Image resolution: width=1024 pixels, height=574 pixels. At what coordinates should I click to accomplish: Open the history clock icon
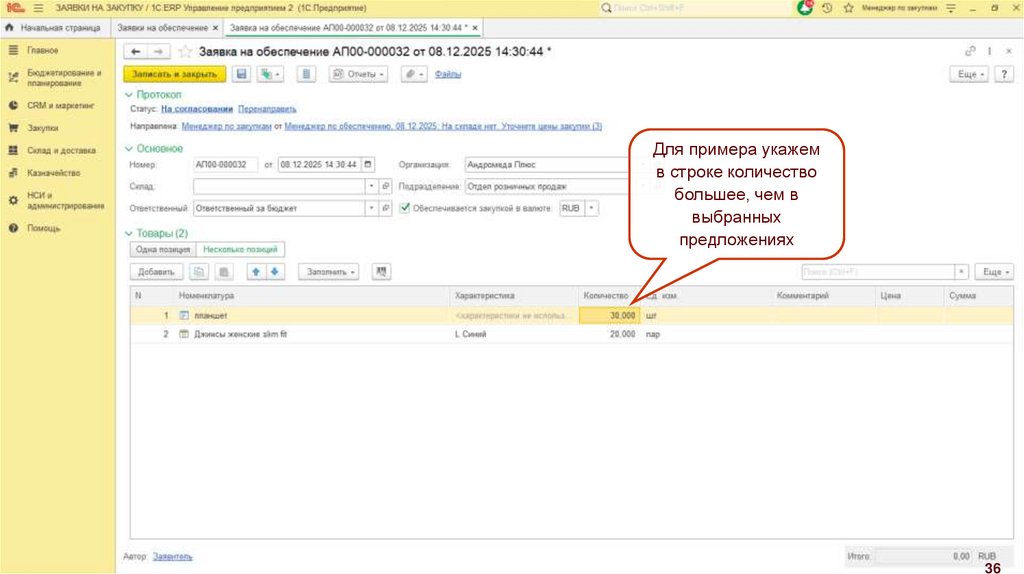(x=827, y=7)
